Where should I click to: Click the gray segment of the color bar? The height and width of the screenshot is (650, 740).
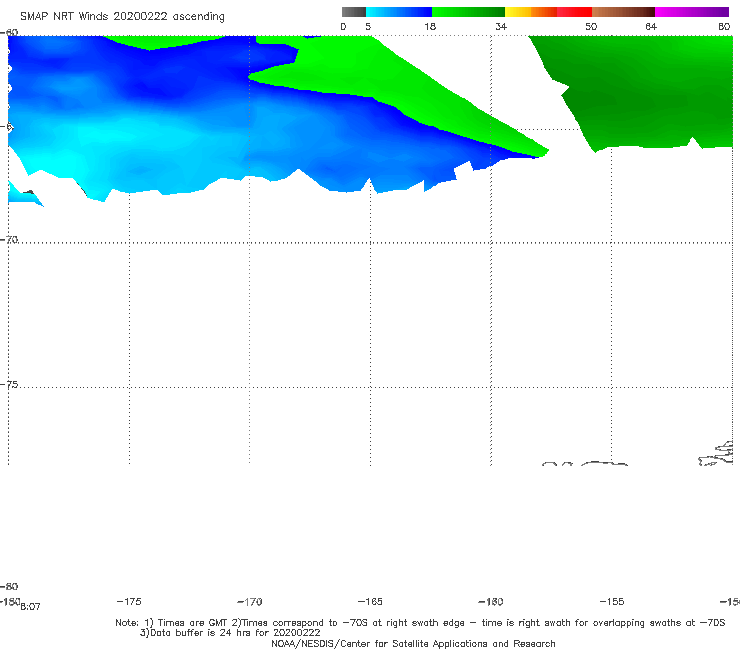pos(354,12)
